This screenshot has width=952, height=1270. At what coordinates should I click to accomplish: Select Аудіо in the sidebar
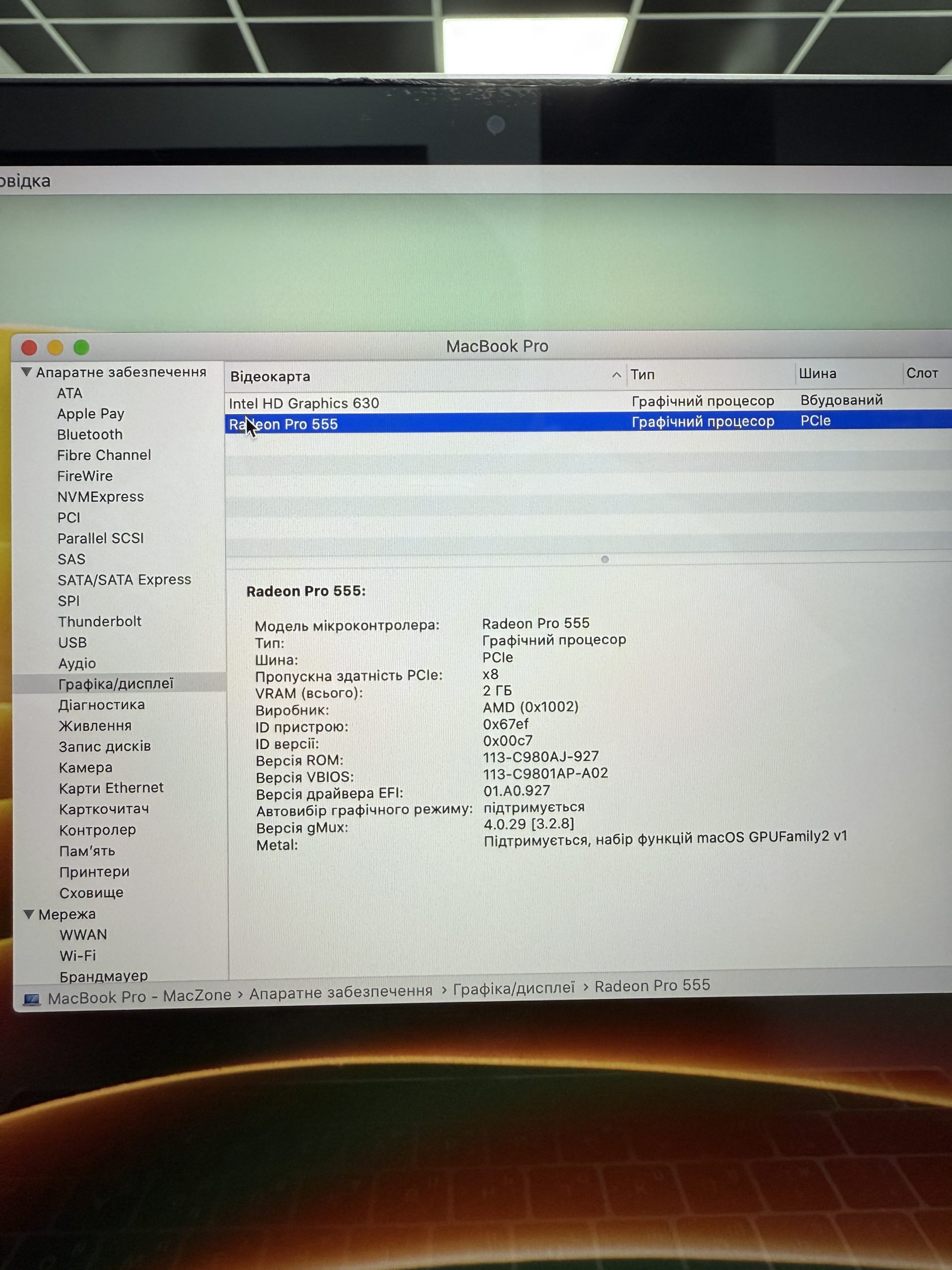pyautogui.click(x=77, y=664)
